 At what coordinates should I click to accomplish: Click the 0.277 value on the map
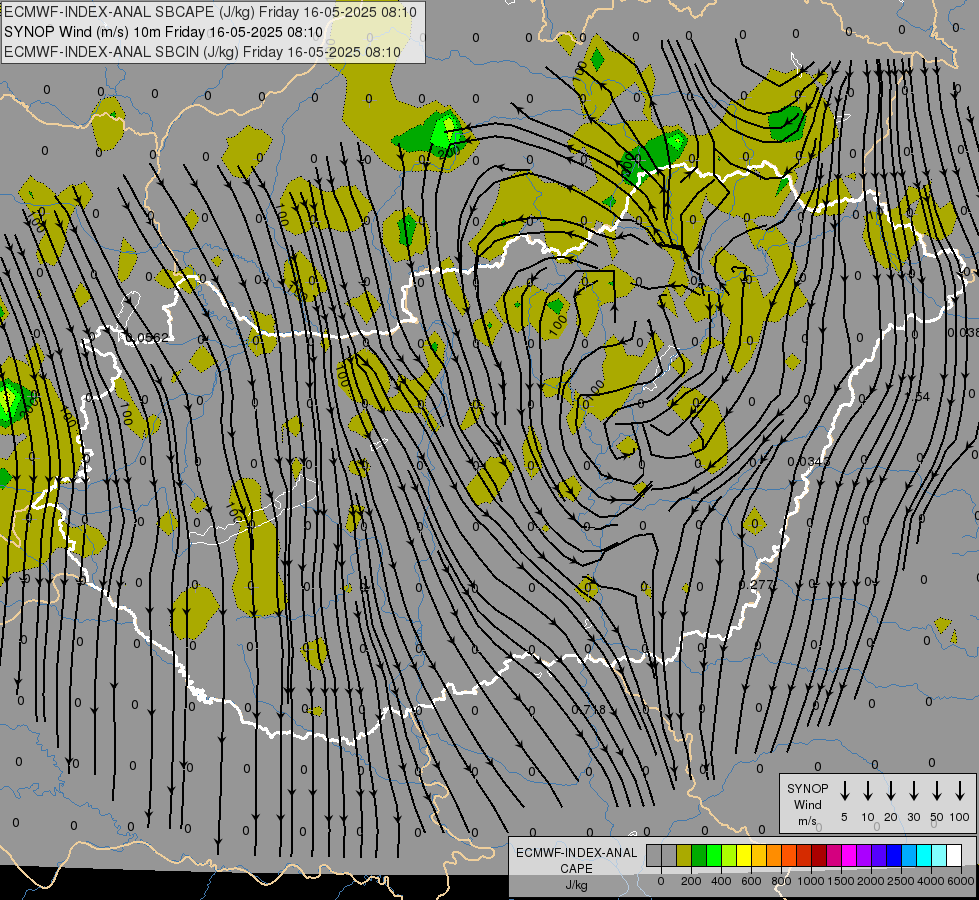click(755, 585)
